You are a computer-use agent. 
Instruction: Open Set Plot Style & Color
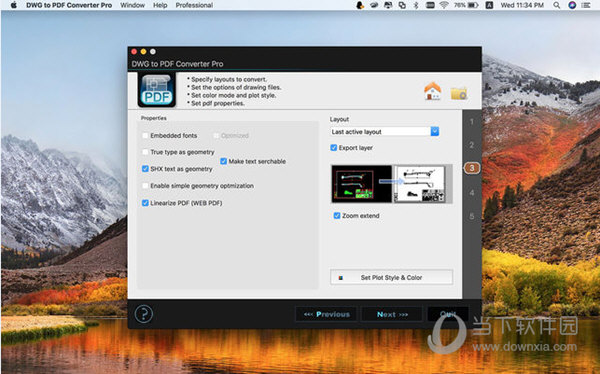(x=391, y=278)
